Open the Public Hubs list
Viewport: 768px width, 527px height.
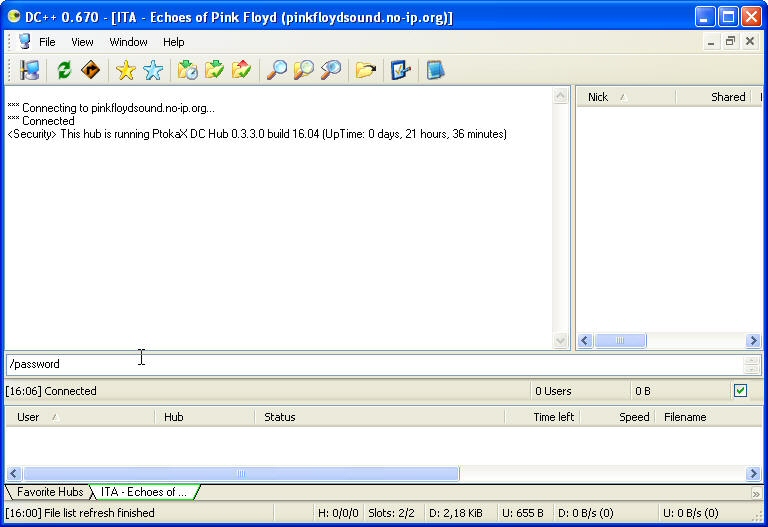pyautogui.click(x=30, y=70)
